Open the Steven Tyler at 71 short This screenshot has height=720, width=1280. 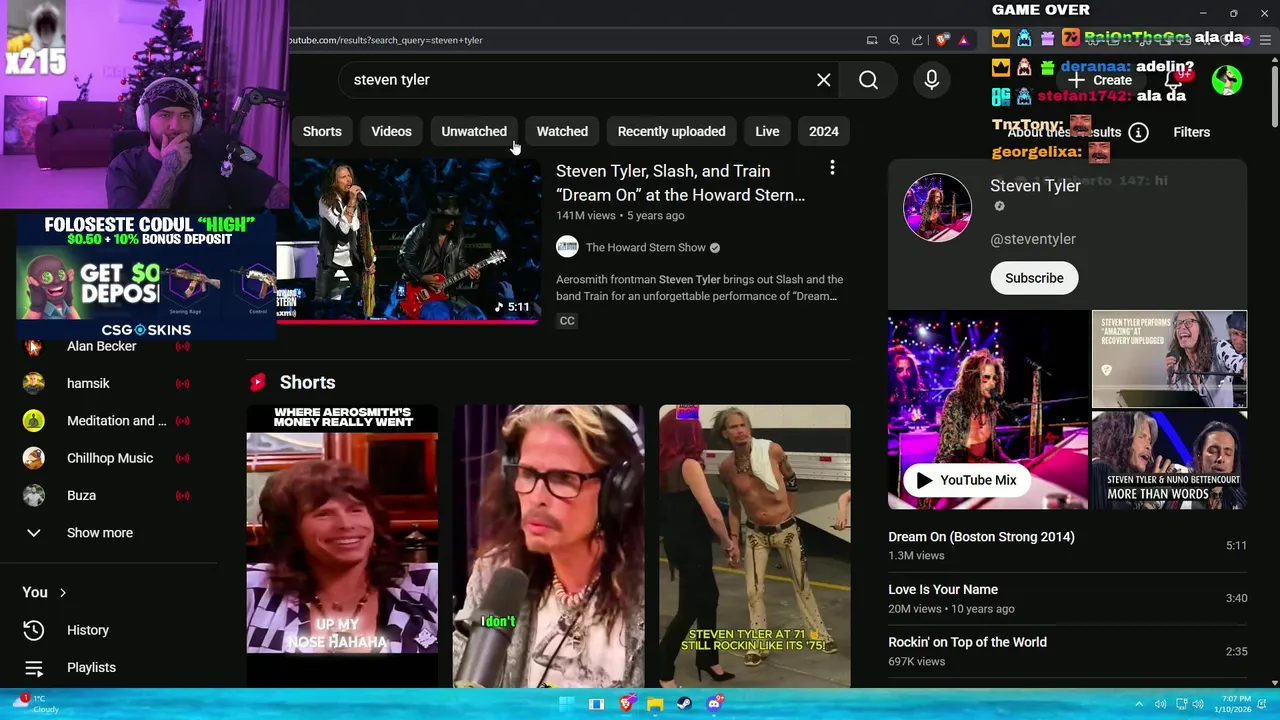[755, 545]
